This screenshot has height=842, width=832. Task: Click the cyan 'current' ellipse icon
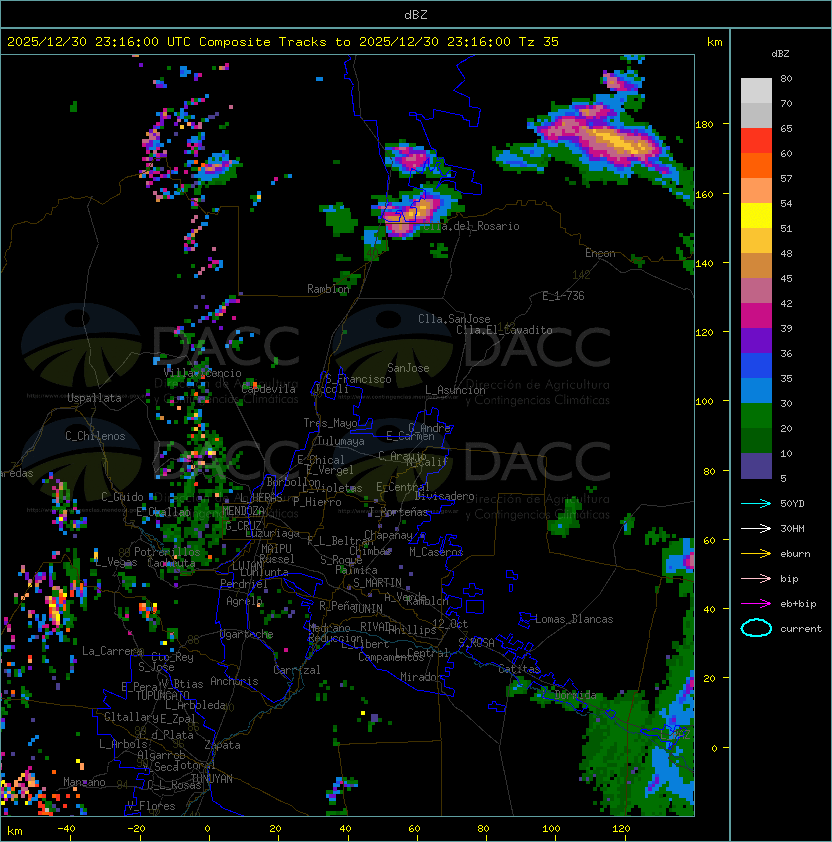[756, 628]
